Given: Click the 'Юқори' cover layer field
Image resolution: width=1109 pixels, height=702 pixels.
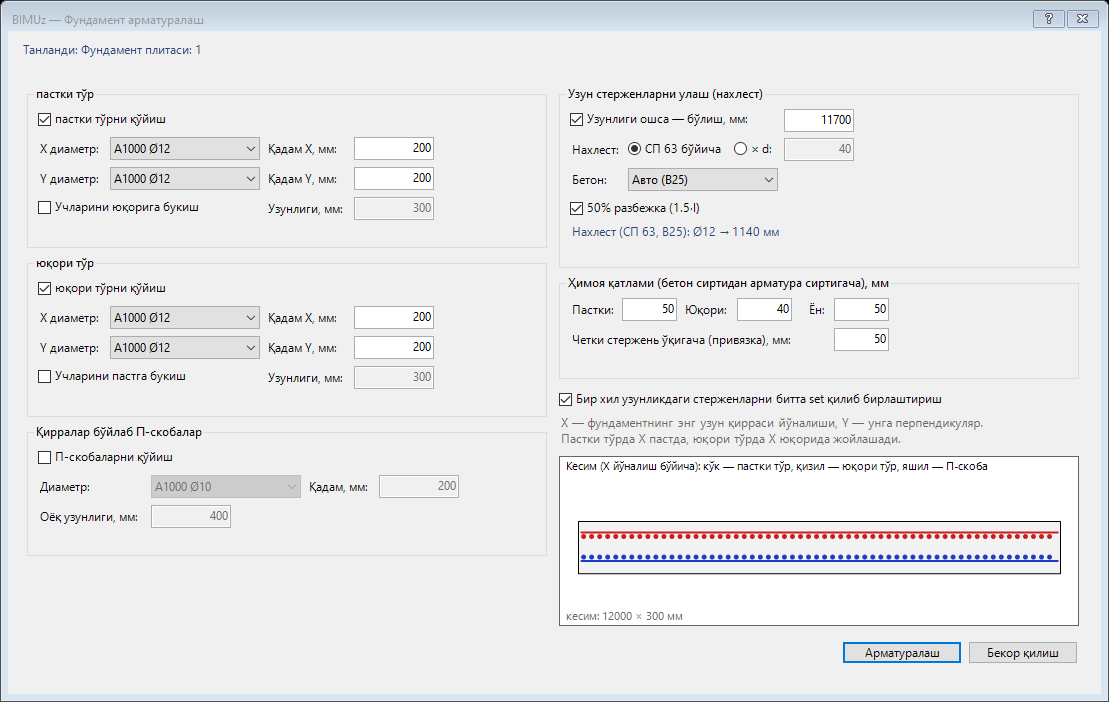Looking at the screenshot, I should [765, 310].
